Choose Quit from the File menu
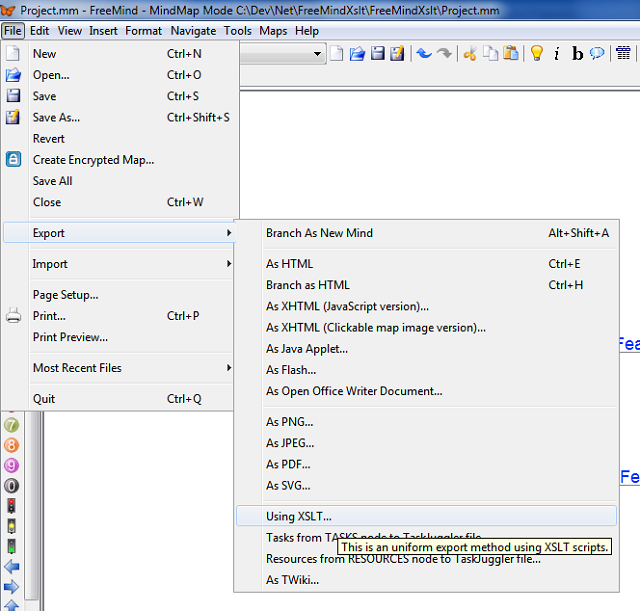This screenshot has height=611, width=640. click(119, 399)
